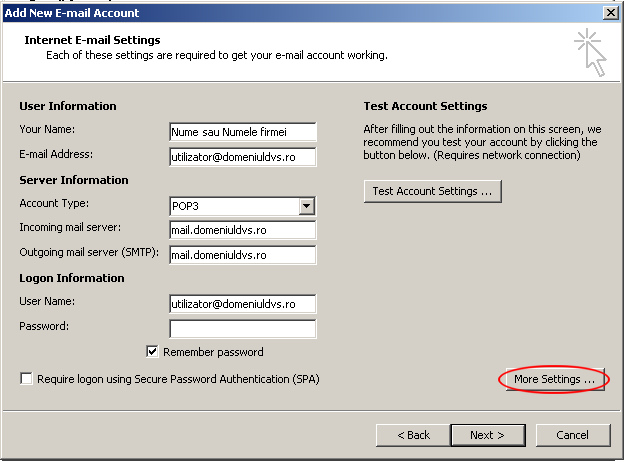Uncheck the Remember password checkbox
Viewport: 625px width, 462px height.
pyautogui.click(x=152, y=352)
